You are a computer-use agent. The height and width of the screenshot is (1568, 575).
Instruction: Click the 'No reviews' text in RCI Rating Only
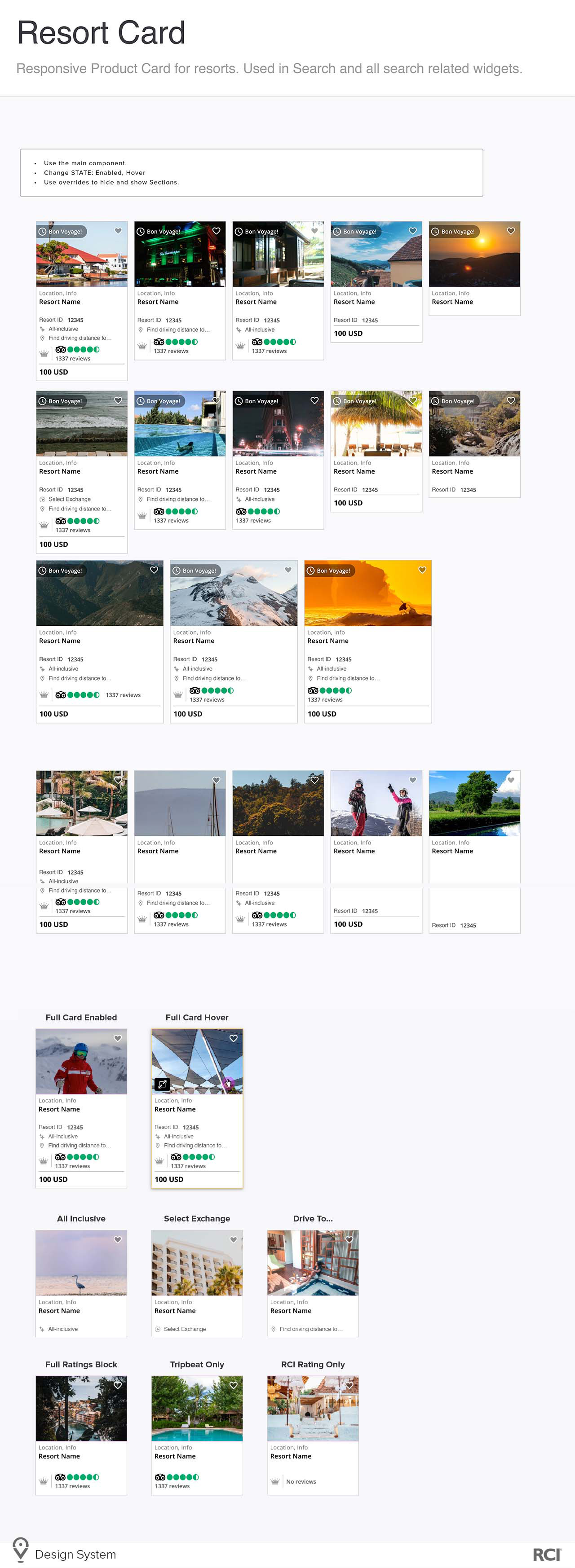tap(301, 1481)
